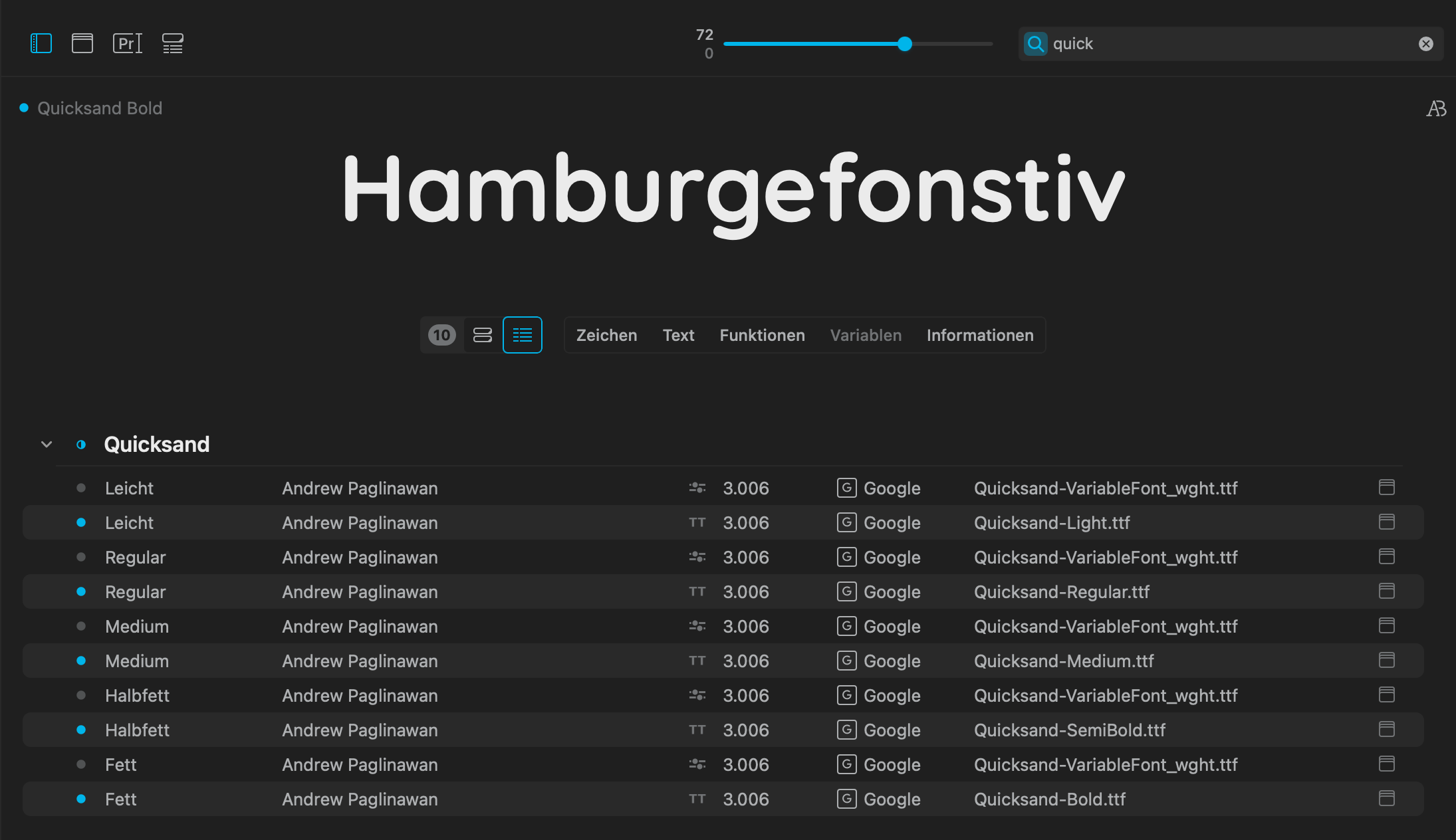Deactivate Halbfett in Quicksand-SemiBold.ttf row
Viewport: 1456px width, 840px height.
81,730
